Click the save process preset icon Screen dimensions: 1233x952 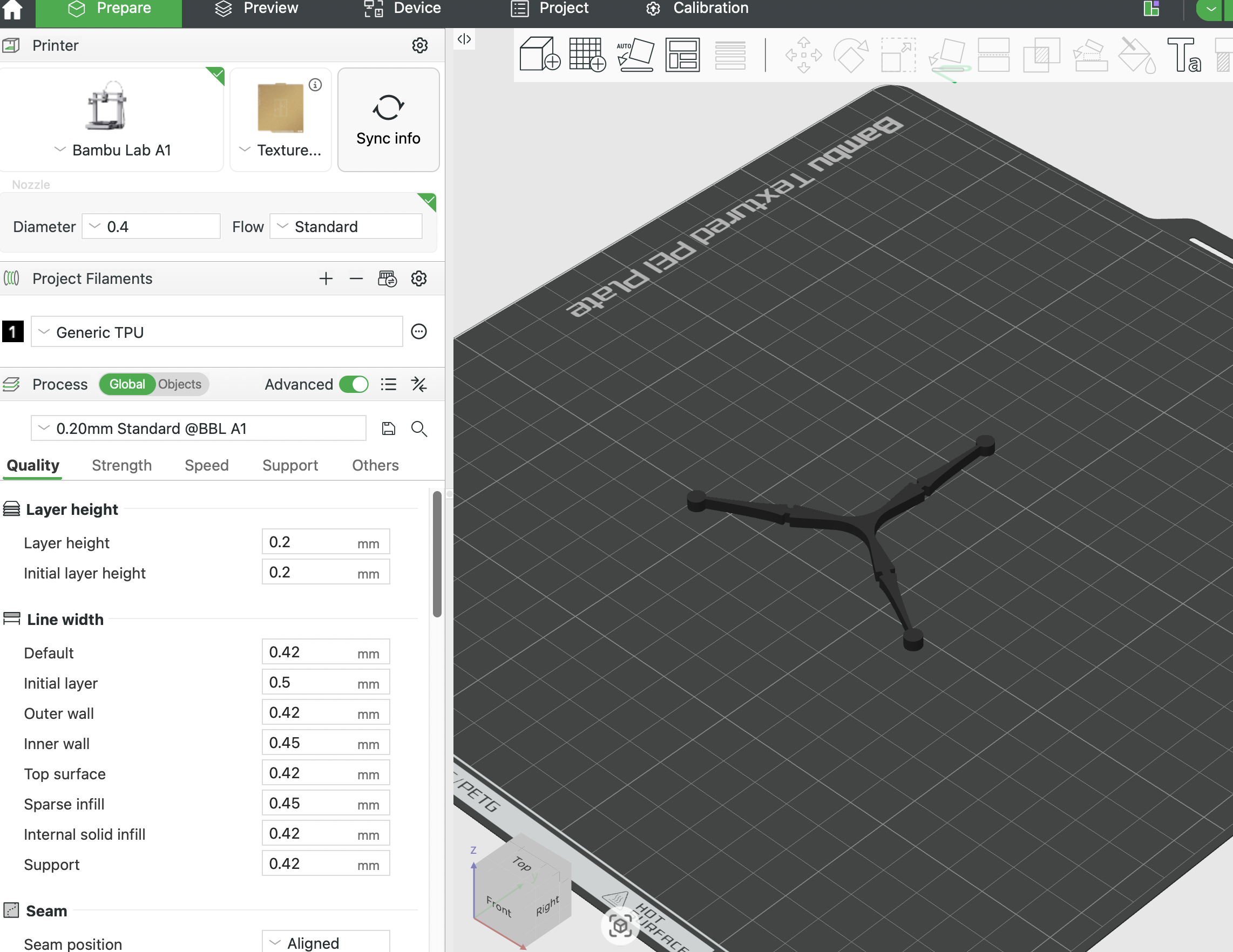point(389,429)
